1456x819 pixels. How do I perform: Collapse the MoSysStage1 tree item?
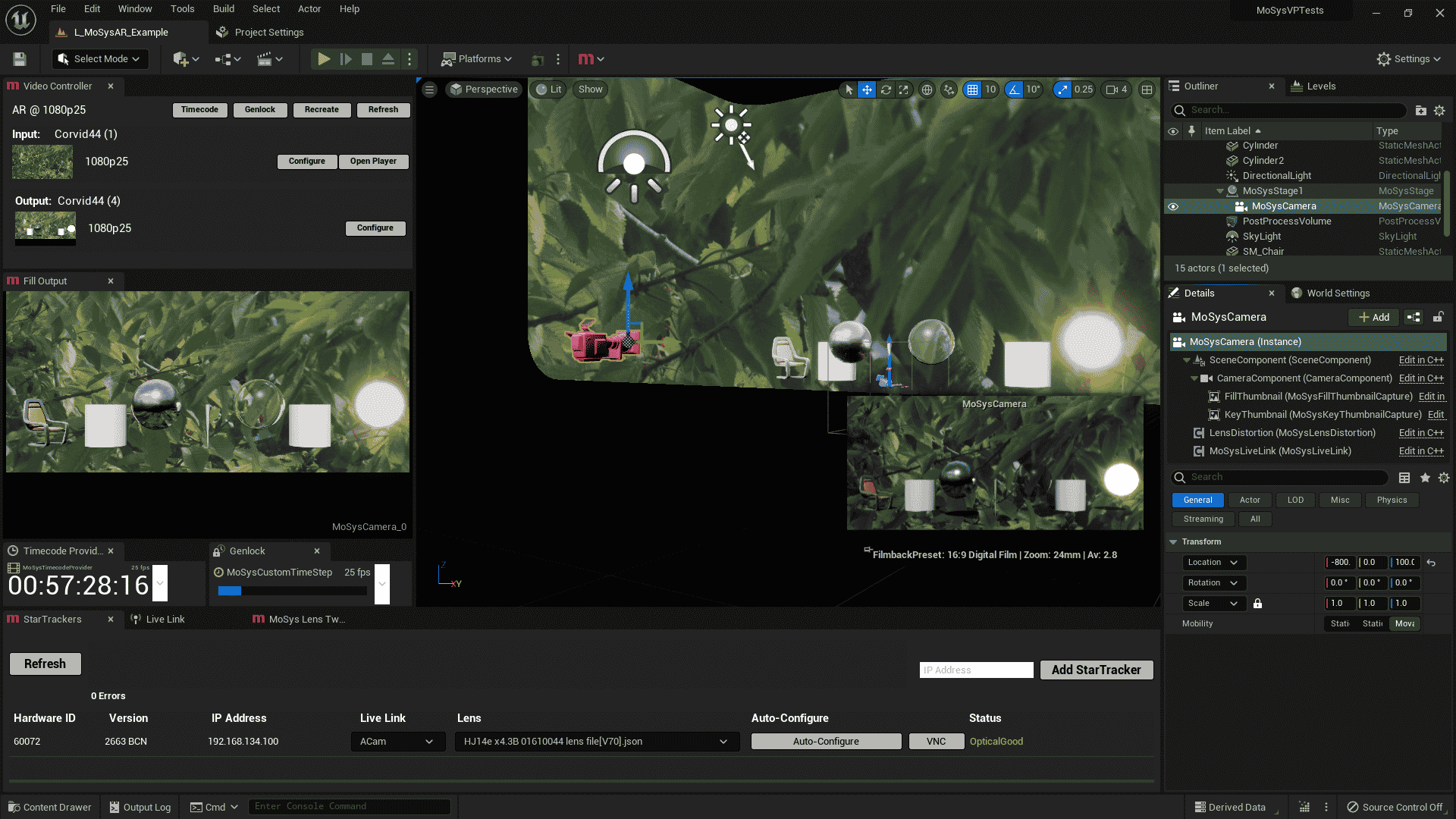1219,191
